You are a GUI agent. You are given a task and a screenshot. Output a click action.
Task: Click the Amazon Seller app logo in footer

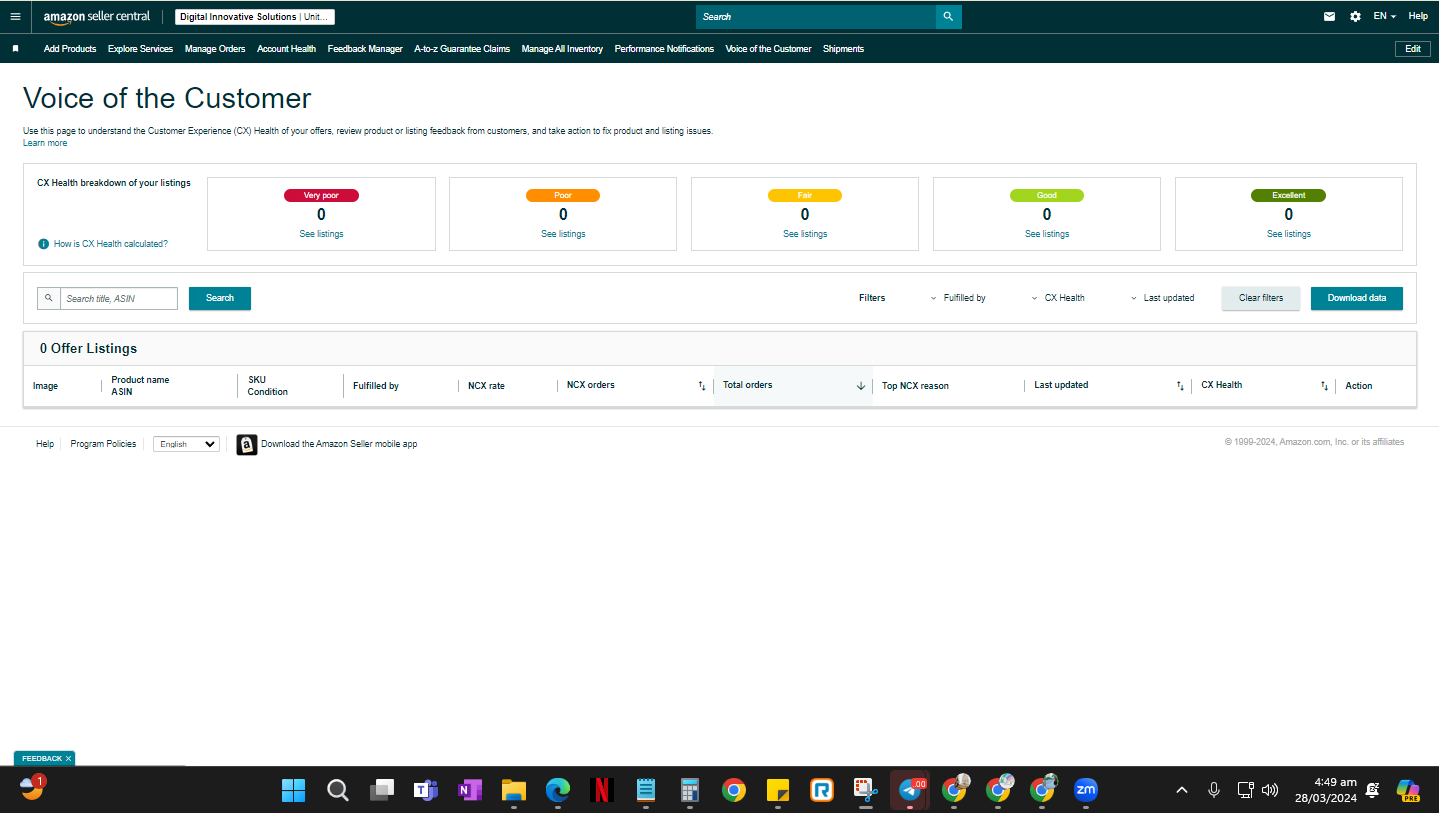click(x=247, y=444)
